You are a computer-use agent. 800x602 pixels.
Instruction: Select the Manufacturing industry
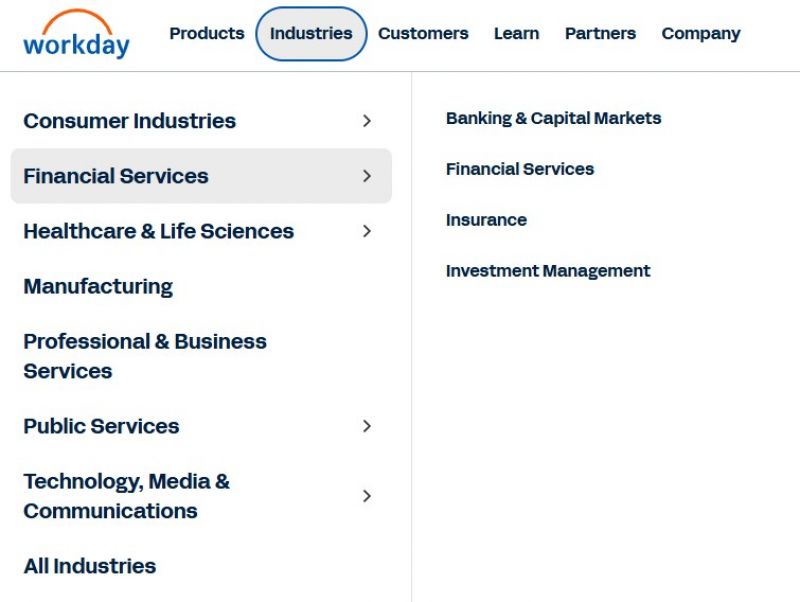98,287
